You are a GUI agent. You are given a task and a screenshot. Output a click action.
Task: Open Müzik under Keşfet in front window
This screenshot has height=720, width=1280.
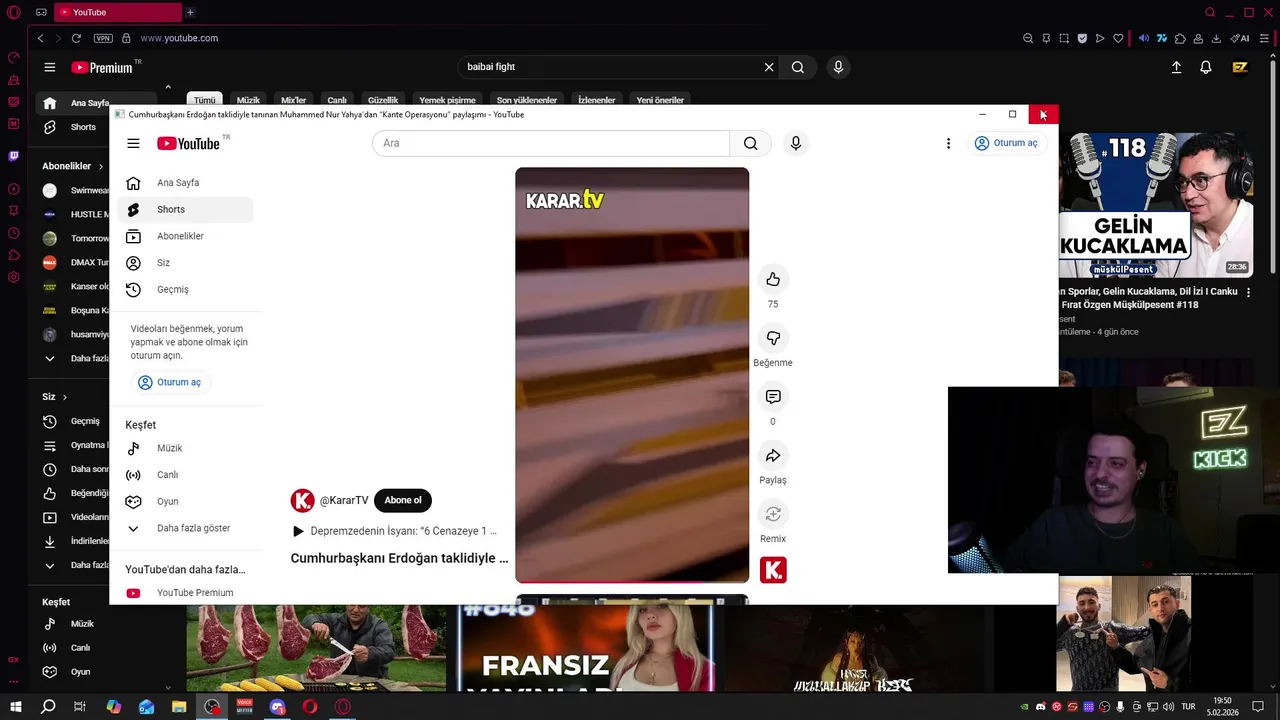click(185, 448)
